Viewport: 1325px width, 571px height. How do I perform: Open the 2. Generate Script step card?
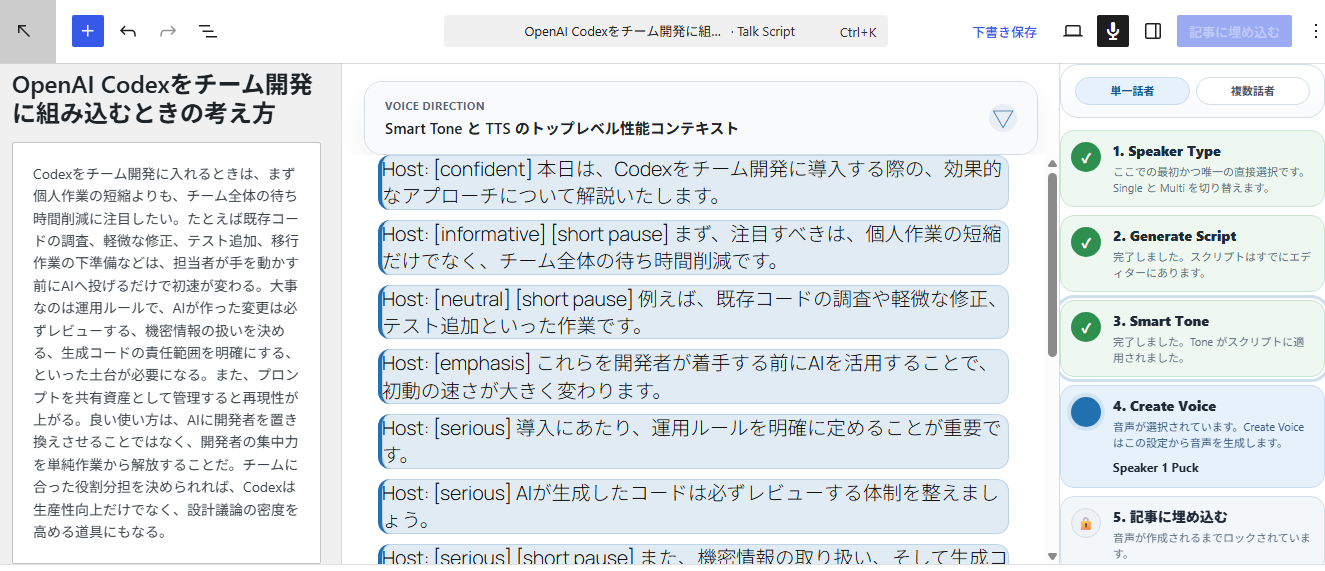tap(1192, 253)
